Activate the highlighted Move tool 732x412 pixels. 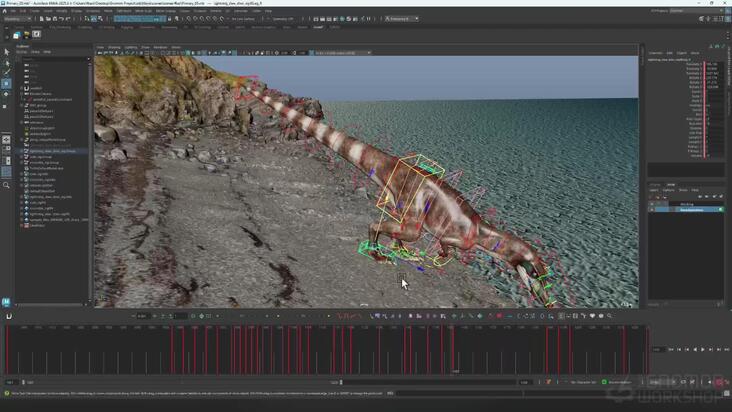6,83
